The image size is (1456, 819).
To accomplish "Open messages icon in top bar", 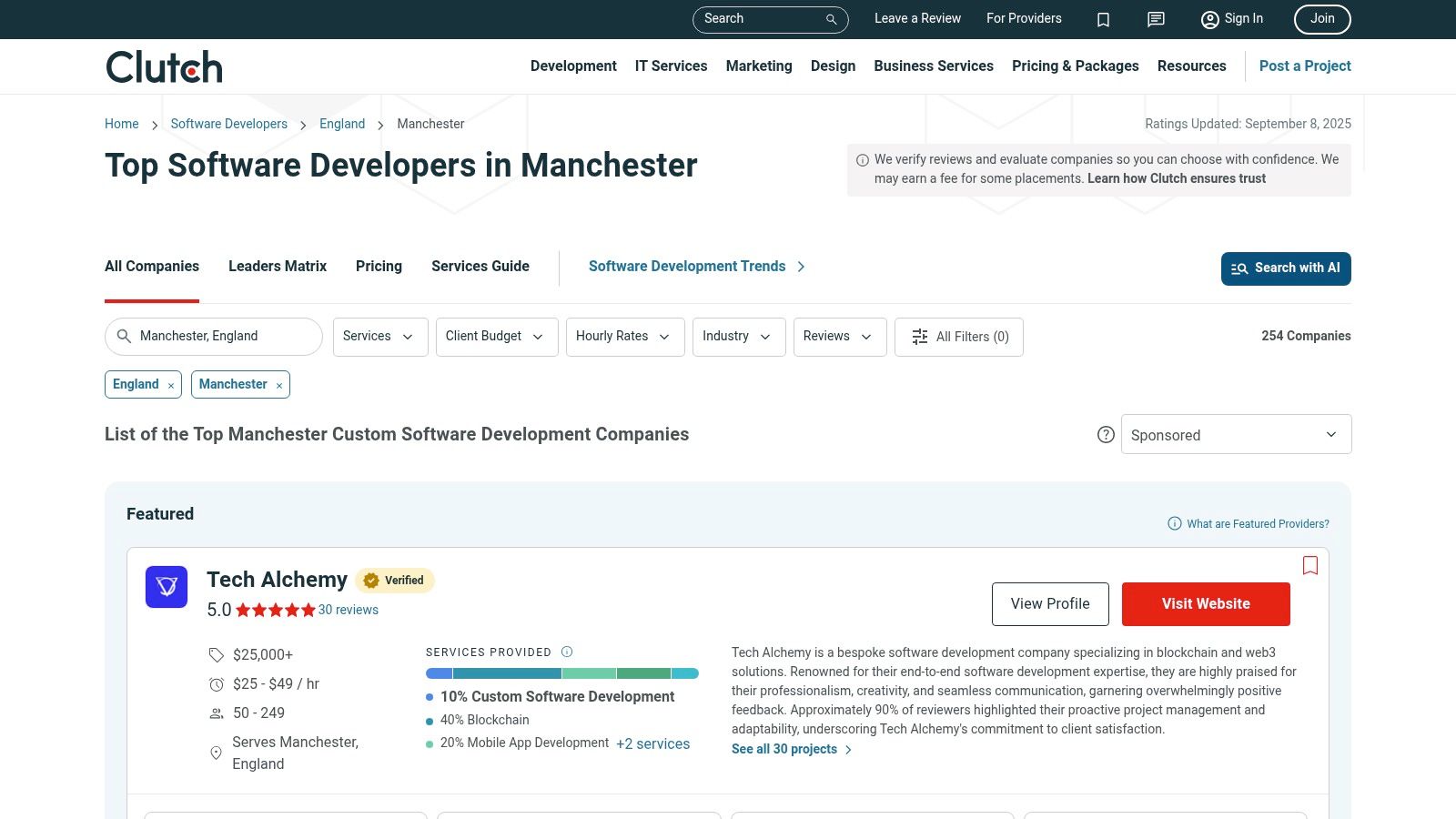I will pyautogui.click(x=1156, y=19).
